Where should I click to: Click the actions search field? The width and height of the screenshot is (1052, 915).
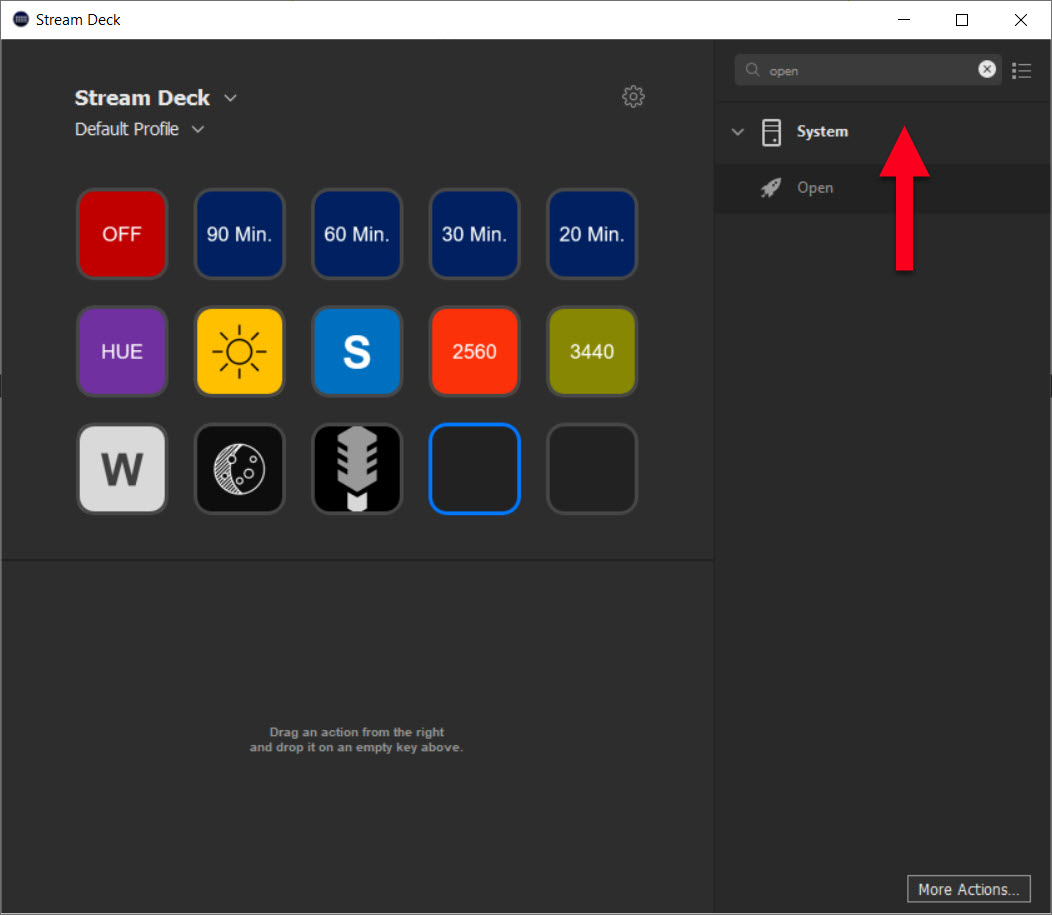pyautogui.click(x=868, y=70)
